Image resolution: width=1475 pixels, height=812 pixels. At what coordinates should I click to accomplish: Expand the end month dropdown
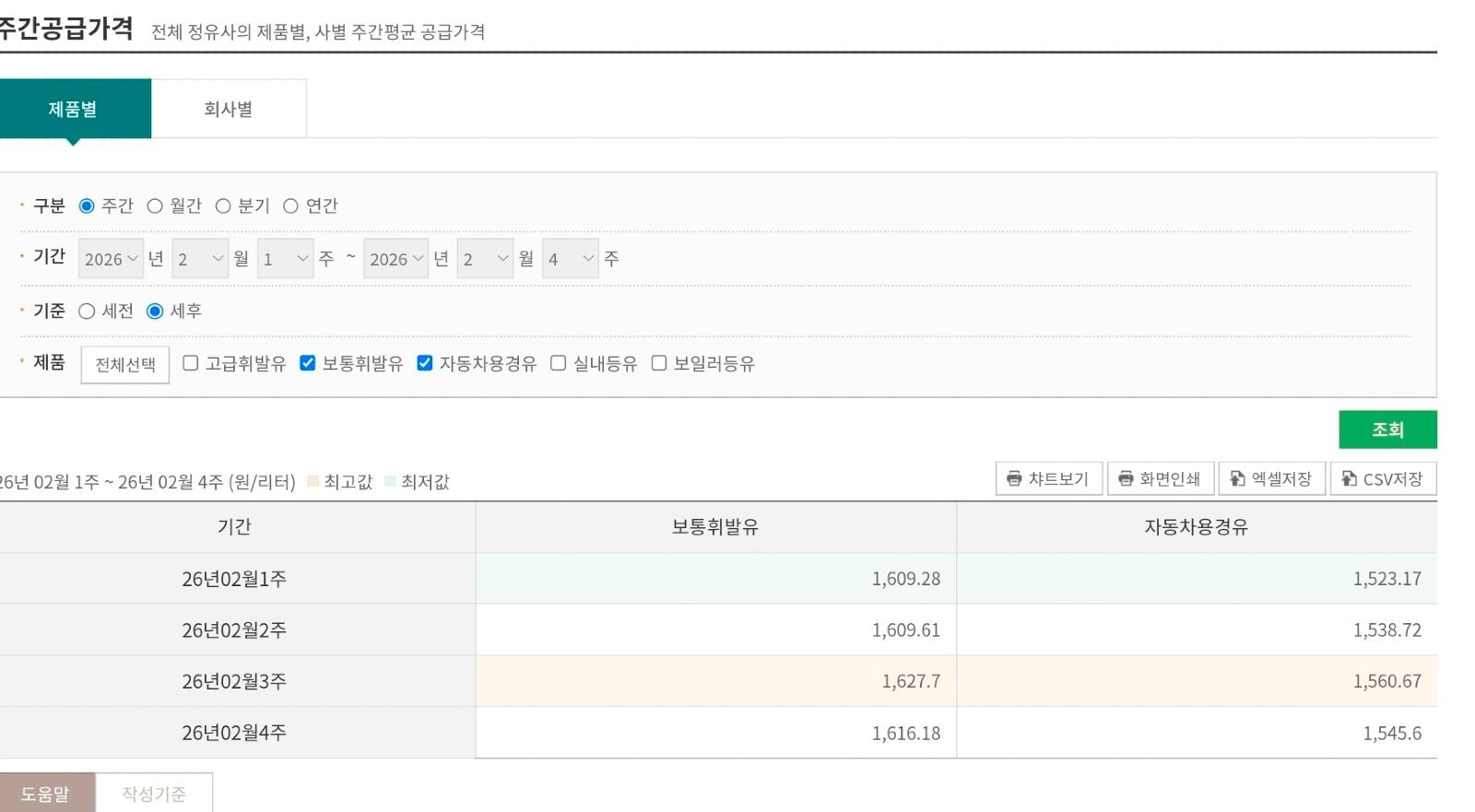pyautogui.click(x=485, y=259)
